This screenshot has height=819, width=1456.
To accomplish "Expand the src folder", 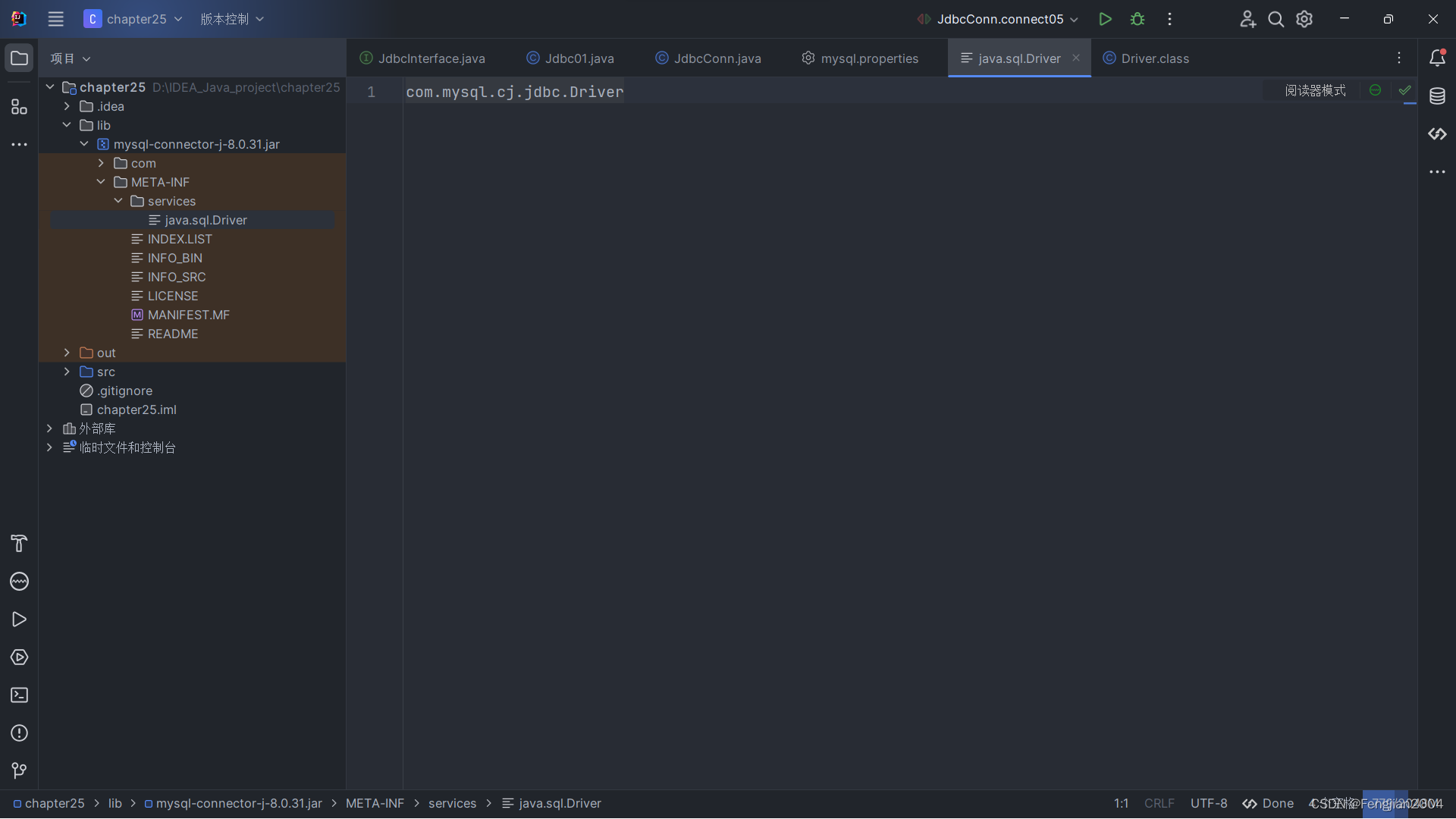I will 67,372.
